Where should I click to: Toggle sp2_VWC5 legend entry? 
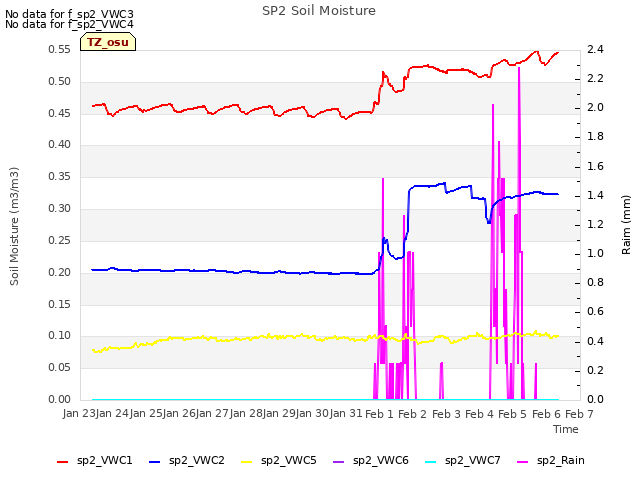pyautogui.click(x=279, y=461)
